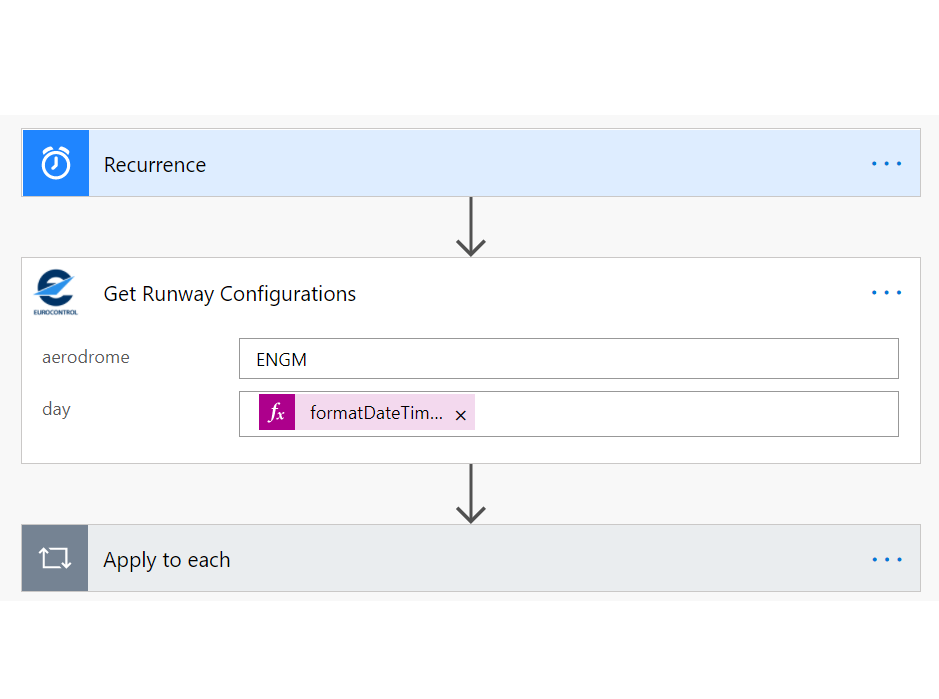939x699 pixels.
Task: Open the Apply to each ellipsis menu
Action: pos(886,560)
